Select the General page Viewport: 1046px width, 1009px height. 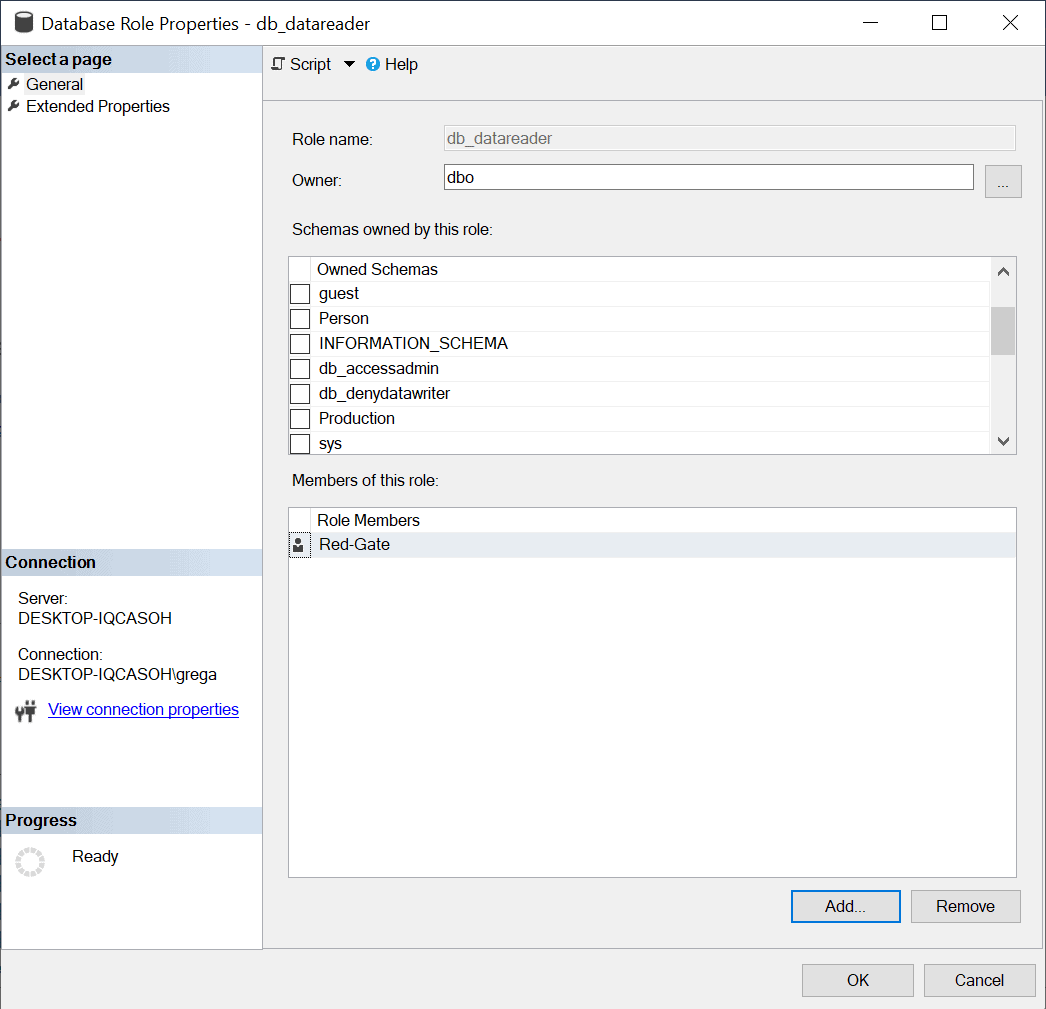point(55,84)
